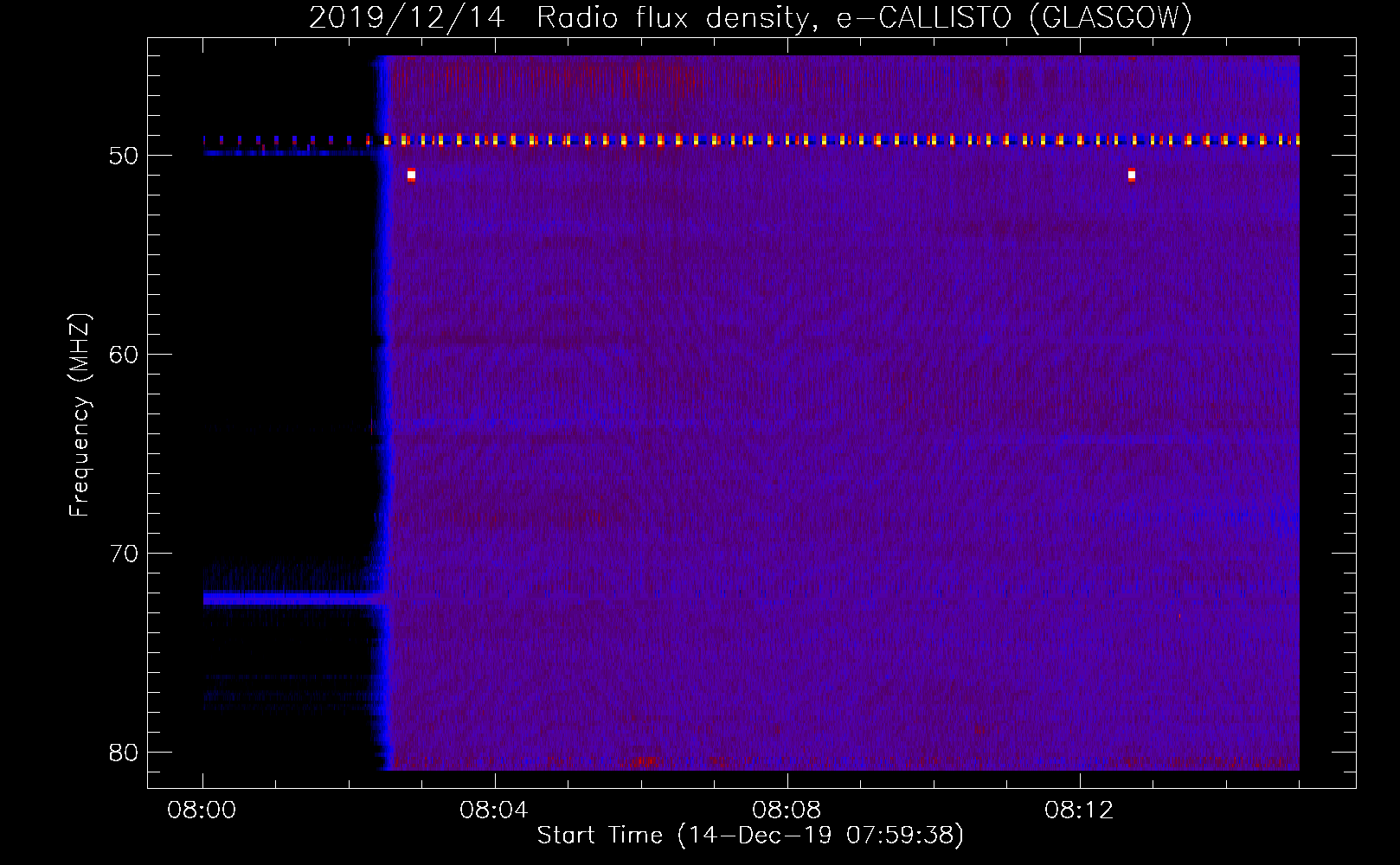Click the 80 frequency tick label
1400x865 pixels.
tap(124, 753)
